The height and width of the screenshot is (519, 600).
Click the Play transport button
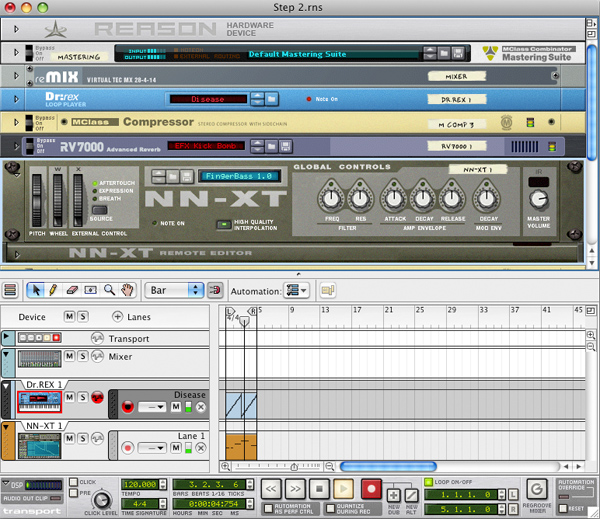[344, 489]
